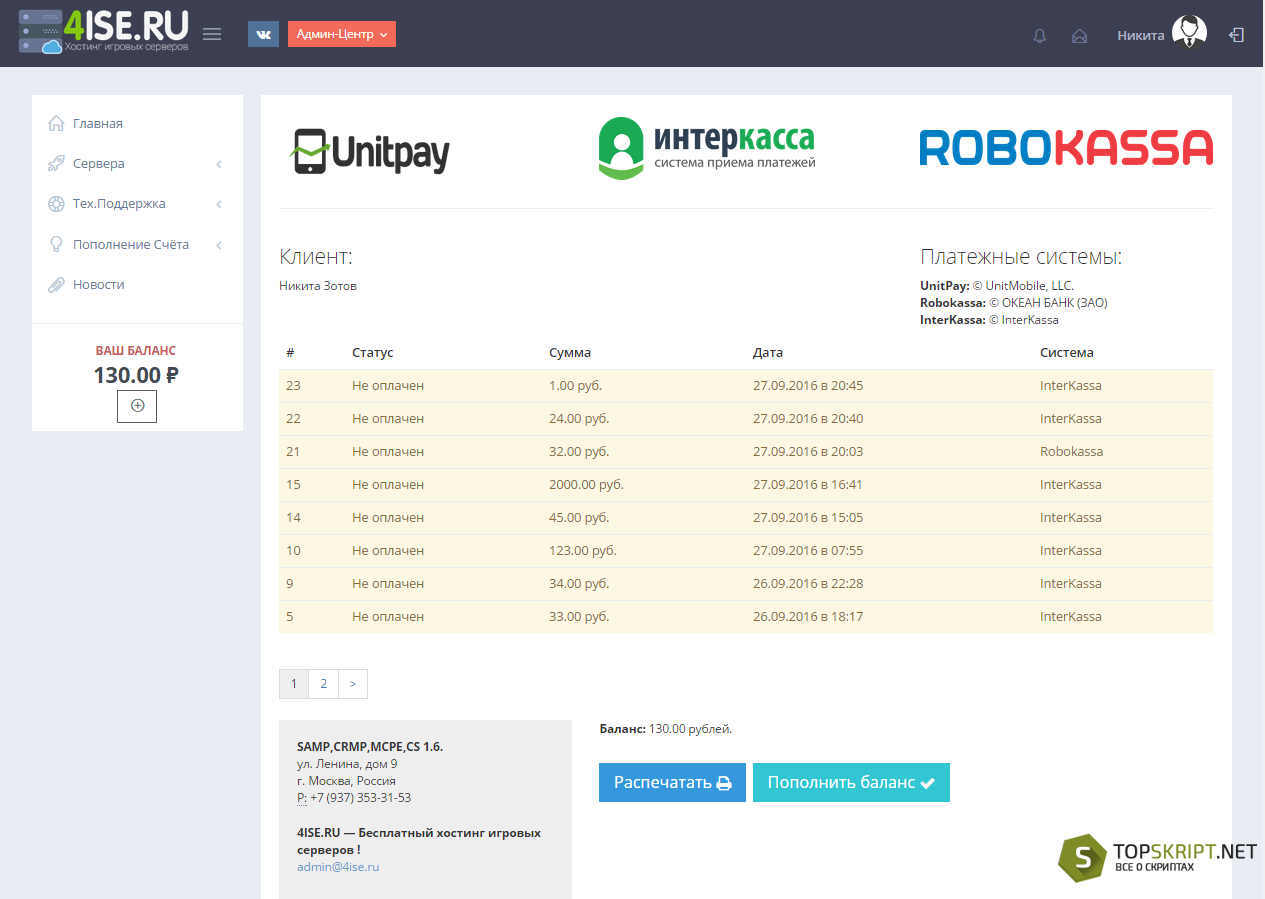Image resolution: width=1265 pixels, height=899 pixels.
Task: Expand the Пополнение Счёта chevron
Action: coord(219,245)
